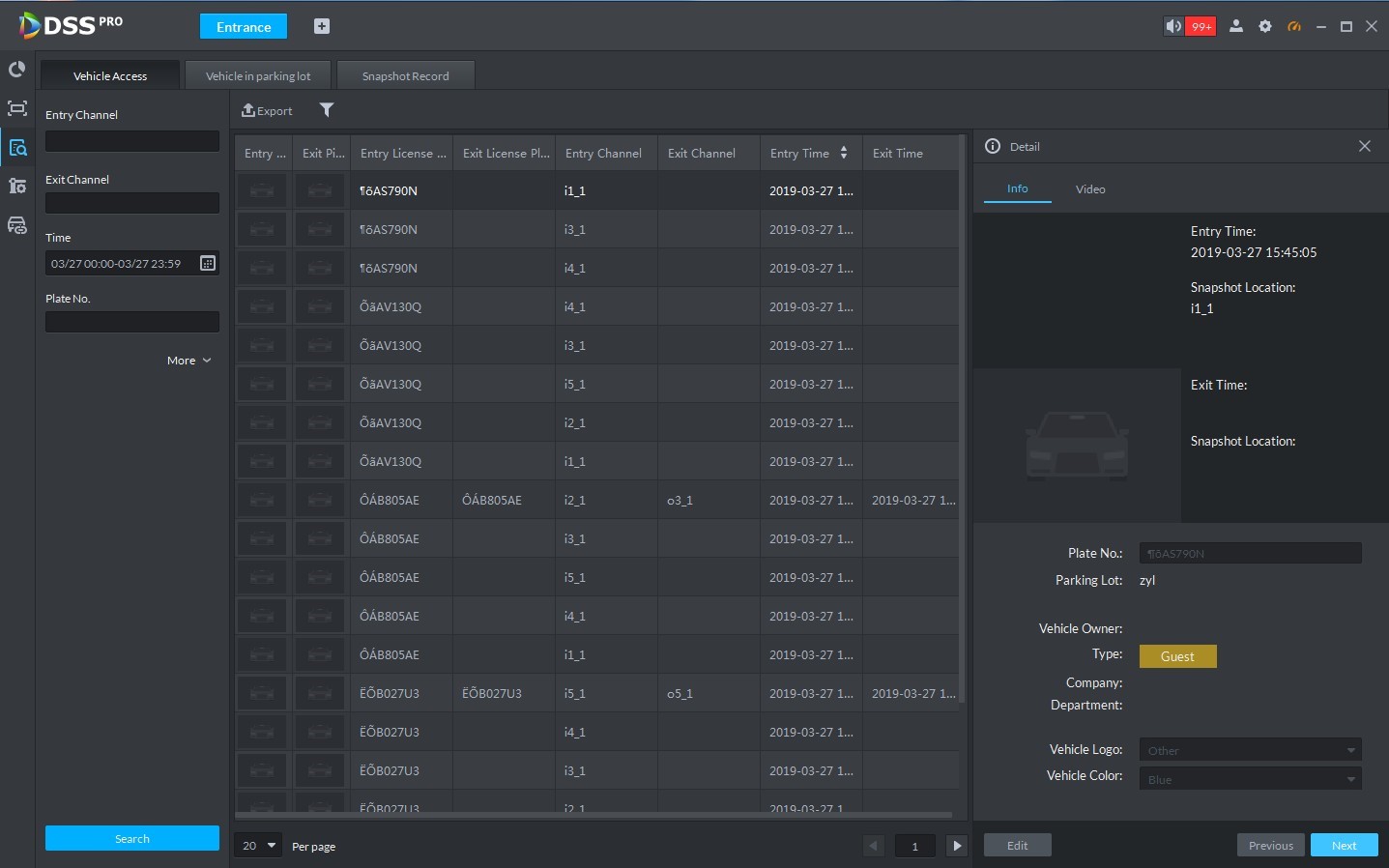Open the settings gear icon
The height and width of the screenshot is (868, 1389).
pos(1265,26)
